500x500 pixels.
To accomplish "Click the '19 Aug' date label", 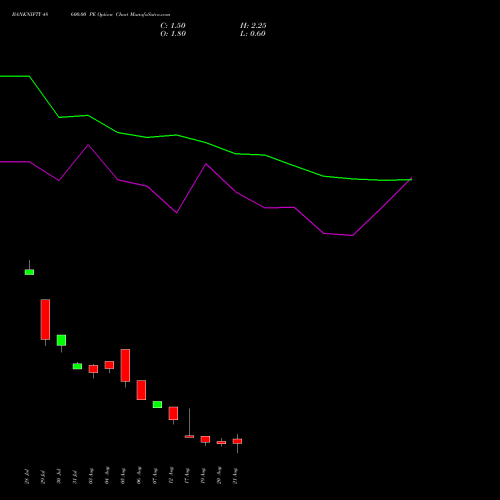I will pyautogui.click(x=203, y=476).
